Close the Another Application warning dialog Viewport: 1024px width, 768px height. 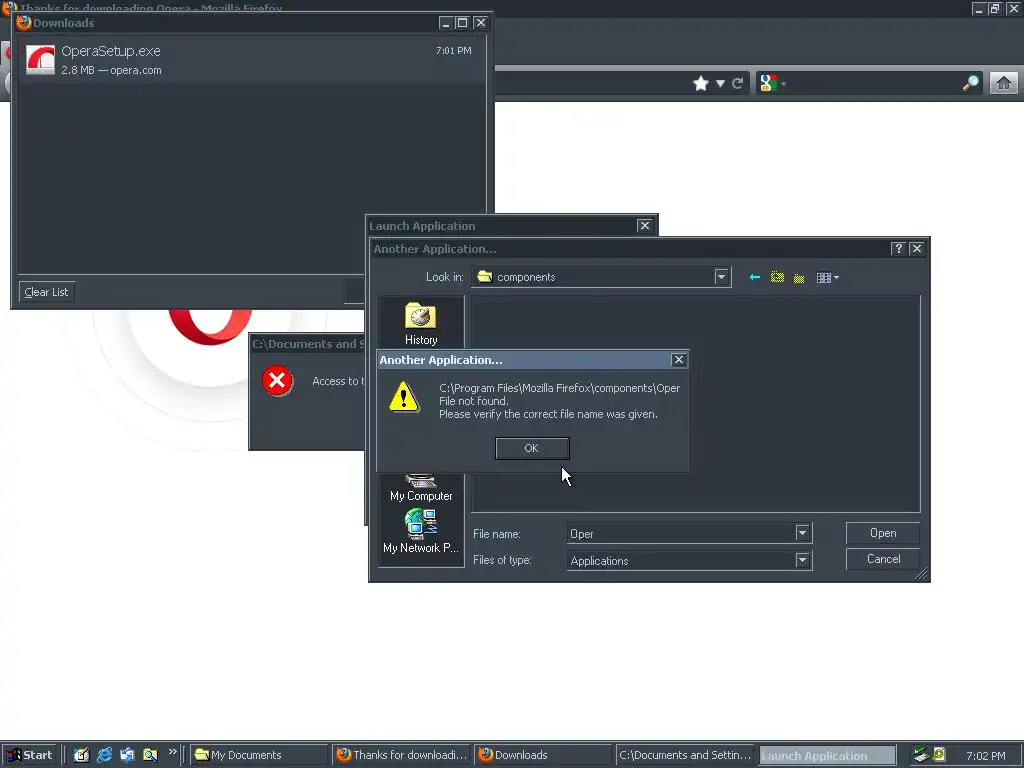(x=679, y=360)
